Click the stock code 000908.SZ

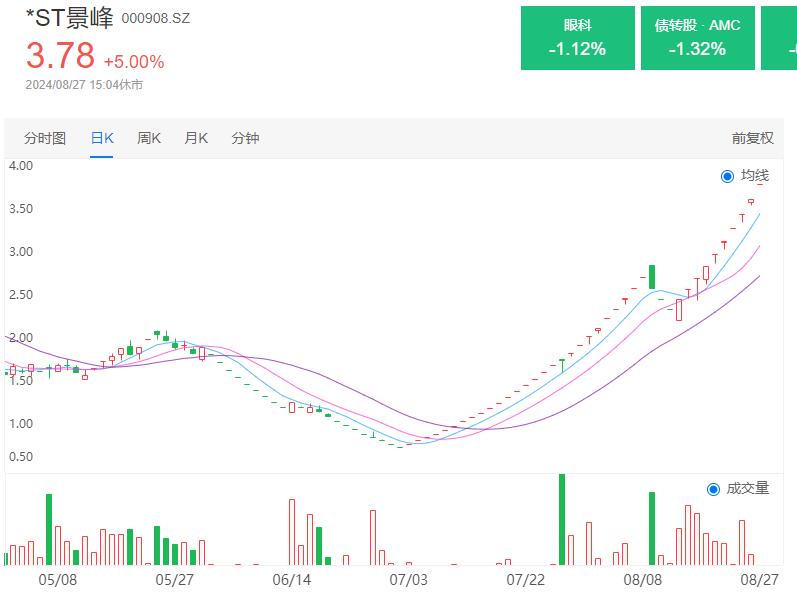point(155,19)
